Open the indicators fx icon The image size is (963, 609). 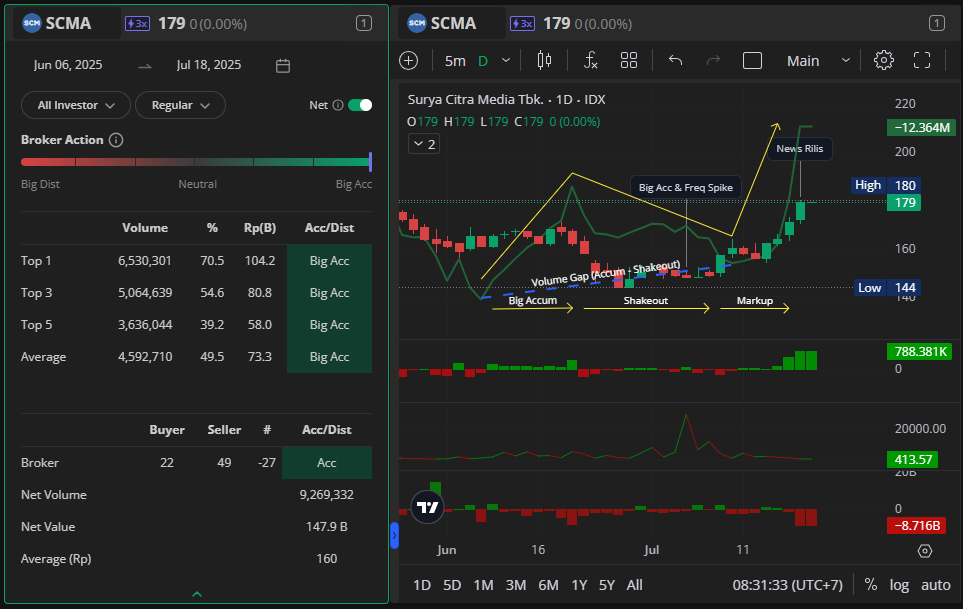pyautogui.click(x=590, y=60)
